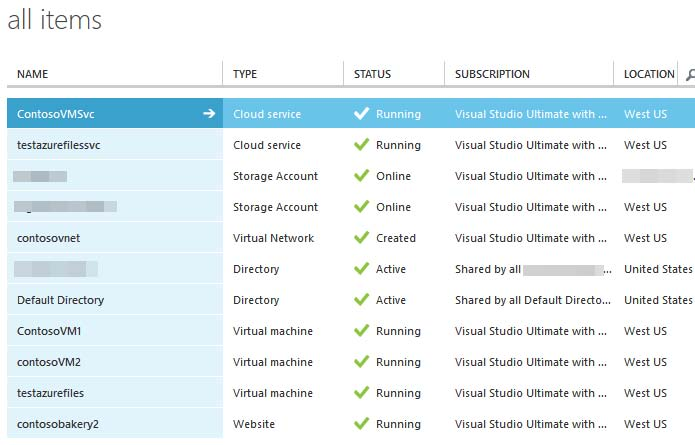Screen dimensions: 695x445
Task: Open the testazurefilessvc cloud service
Action: [59, 145]
